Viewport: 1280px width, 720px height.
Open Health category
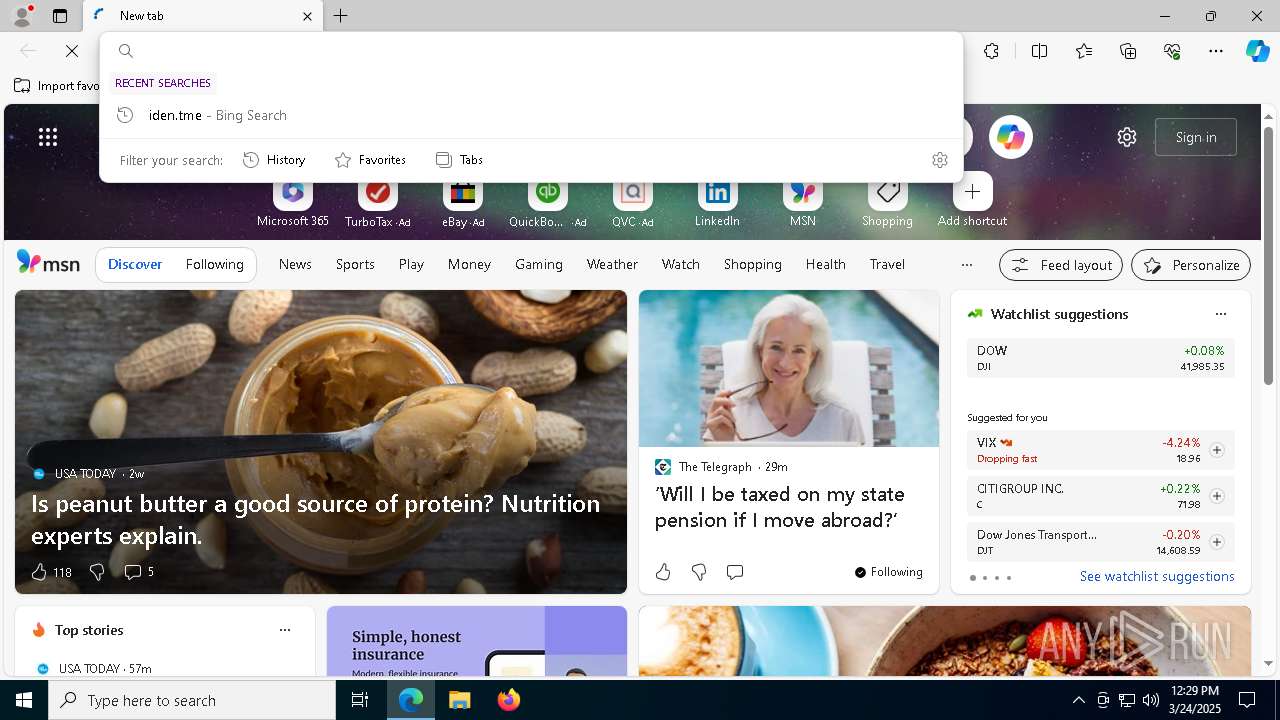(x=825, y=264)
